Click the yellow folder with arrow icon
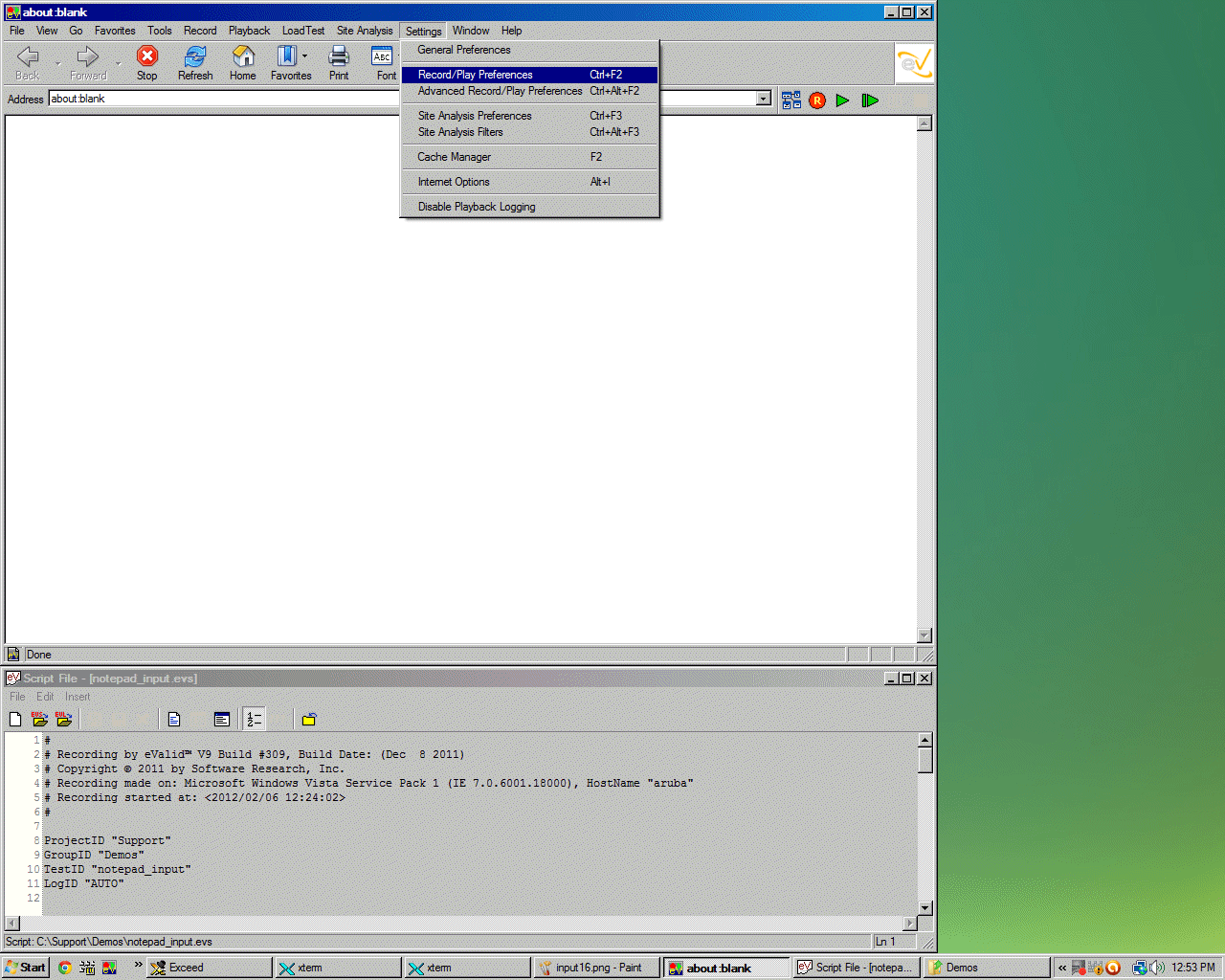 (x=309, y=720)
